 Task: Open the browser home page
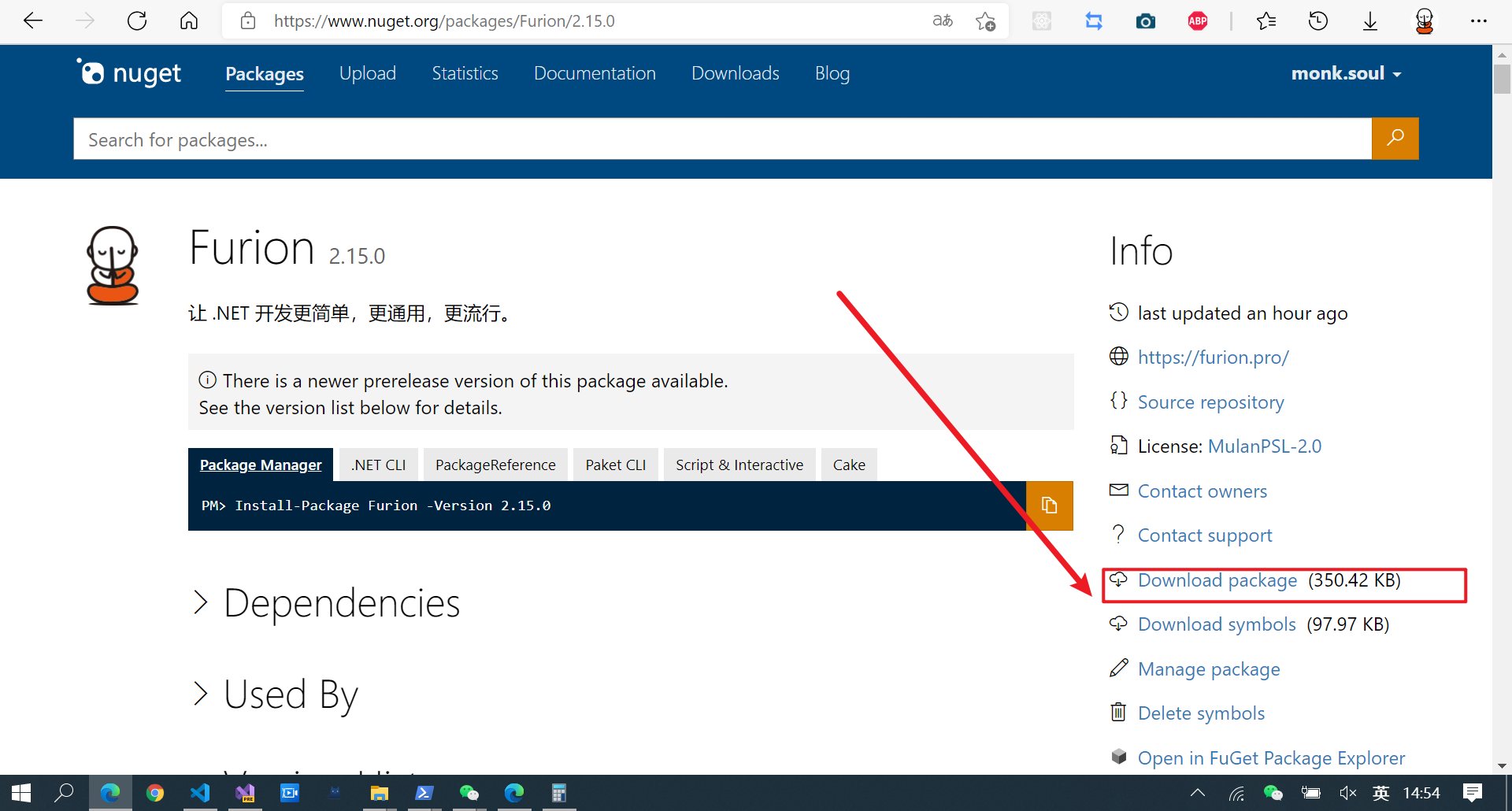coord(189,21)
